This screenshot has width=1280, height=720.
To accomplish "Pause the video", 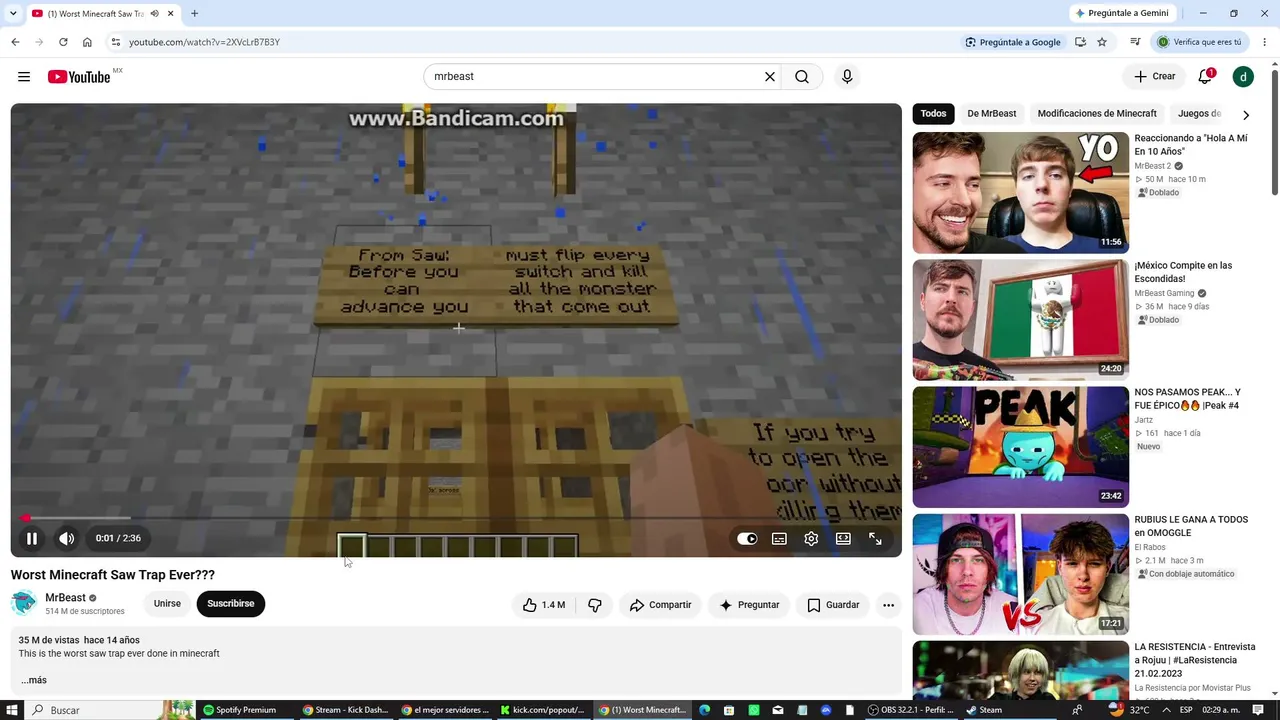I will pos(32,539).
